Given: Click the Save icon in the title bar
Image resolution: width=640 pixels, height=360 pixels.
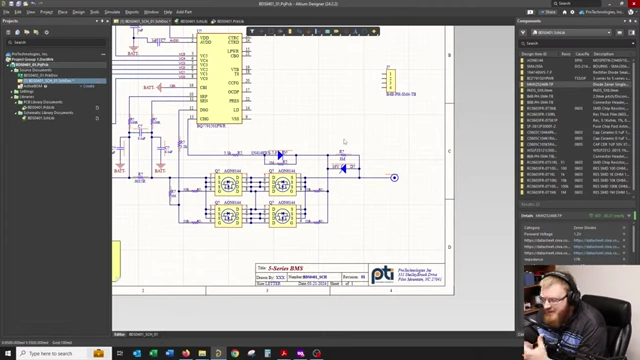Looking at the screenshot, I should (x=11, y=4).
